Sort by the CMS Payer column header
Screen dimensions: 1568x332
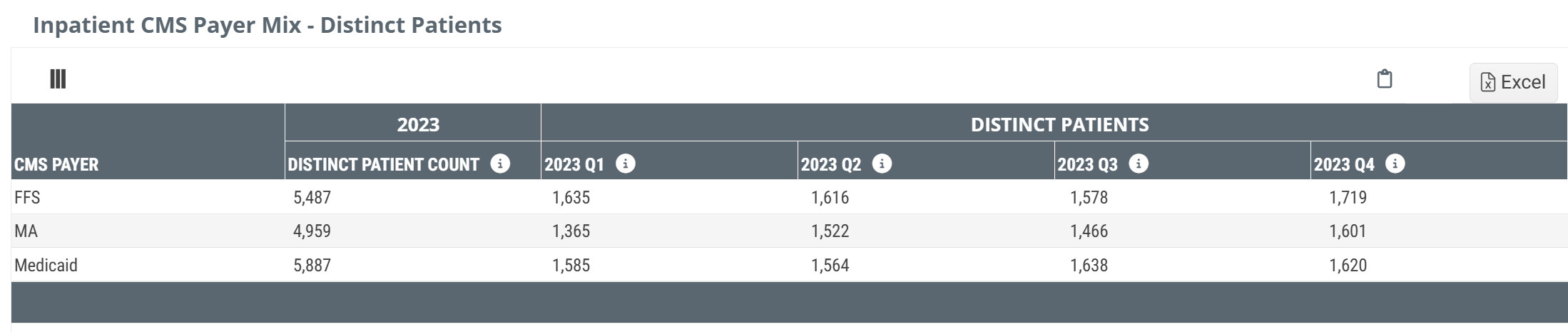(x=56, y=165)
